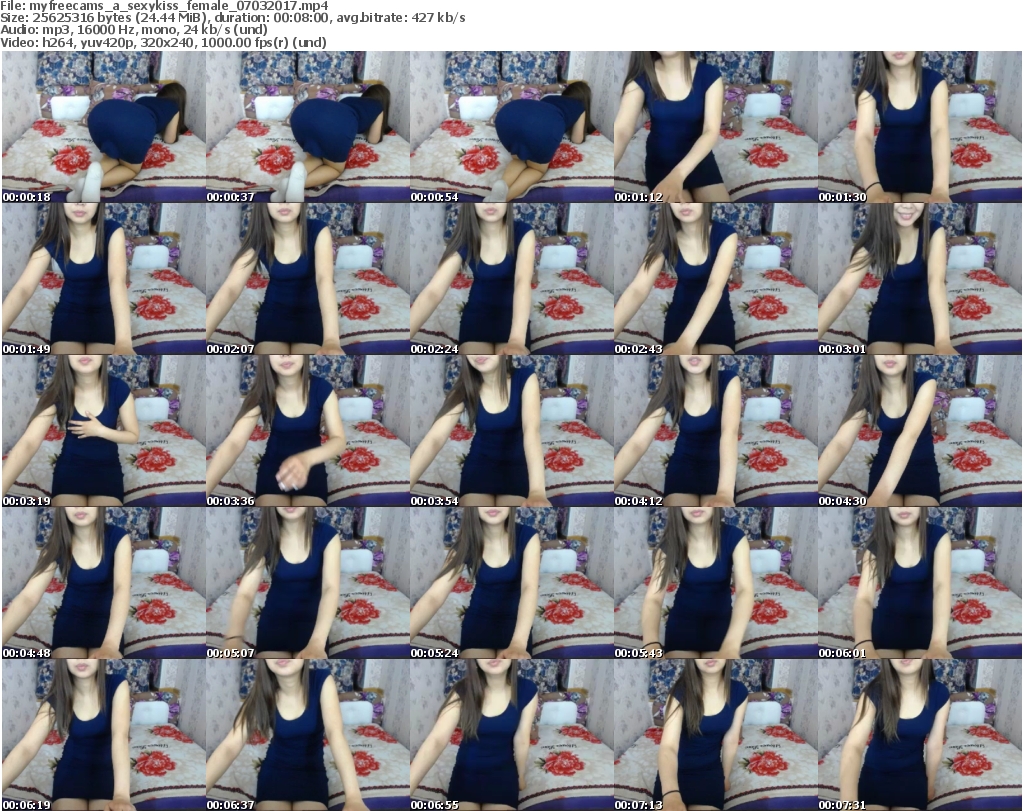Select the thumbnail stamped 00:01:49
1024x811 pixels.
point(104,279)
